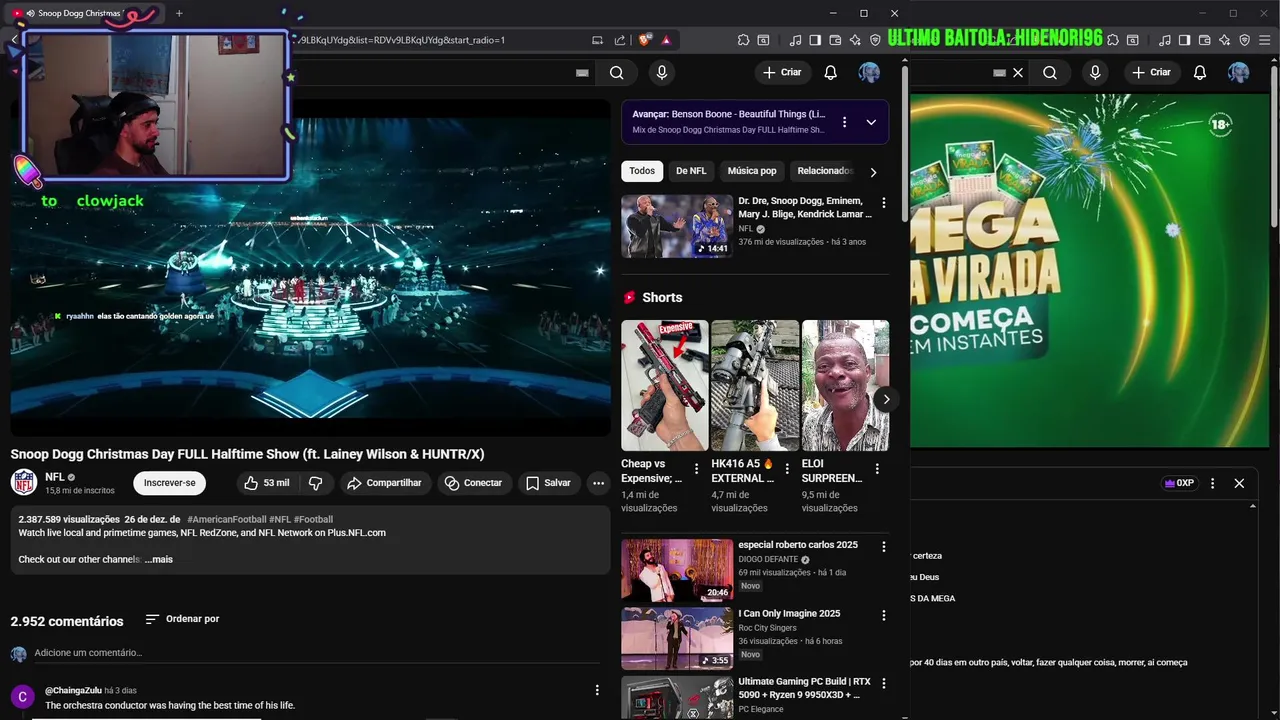Screen dimensions: 1280x720
Task: Show more filter chips with right arrow
Action: 873,171
